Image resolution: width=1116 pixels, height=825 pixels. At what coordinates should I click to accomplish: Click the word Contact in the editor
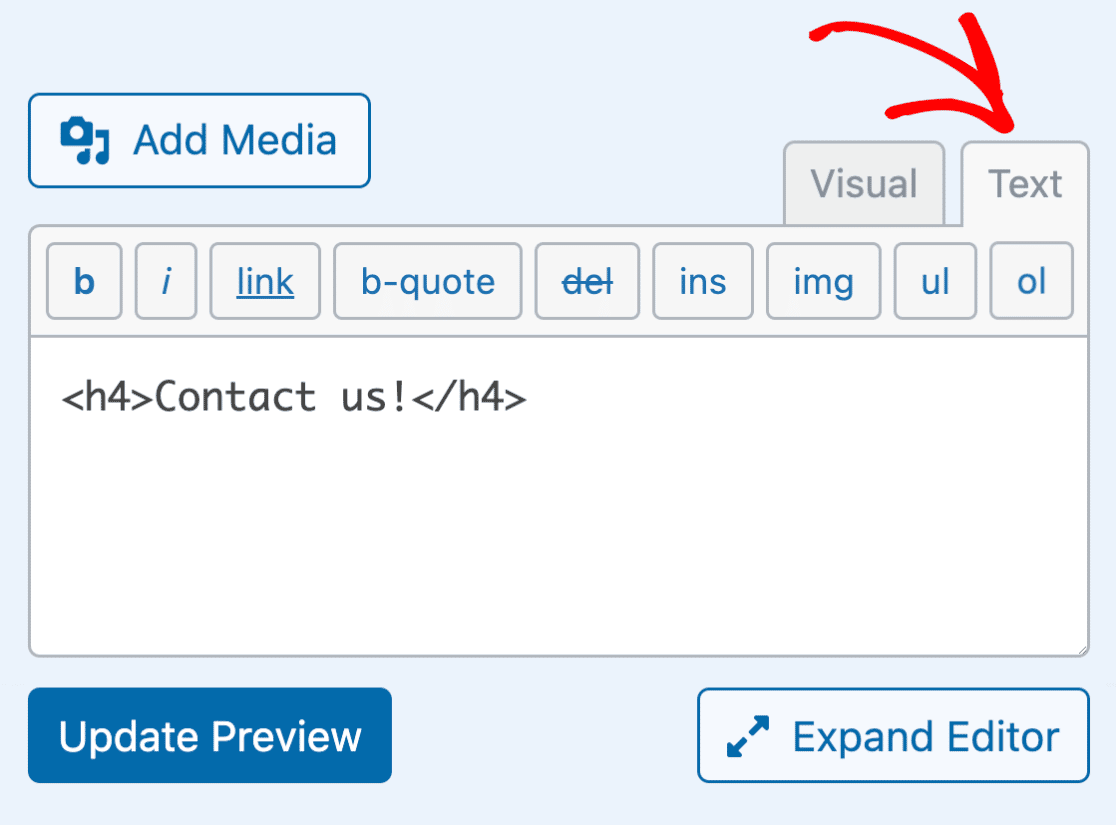(x=236, y=398)
